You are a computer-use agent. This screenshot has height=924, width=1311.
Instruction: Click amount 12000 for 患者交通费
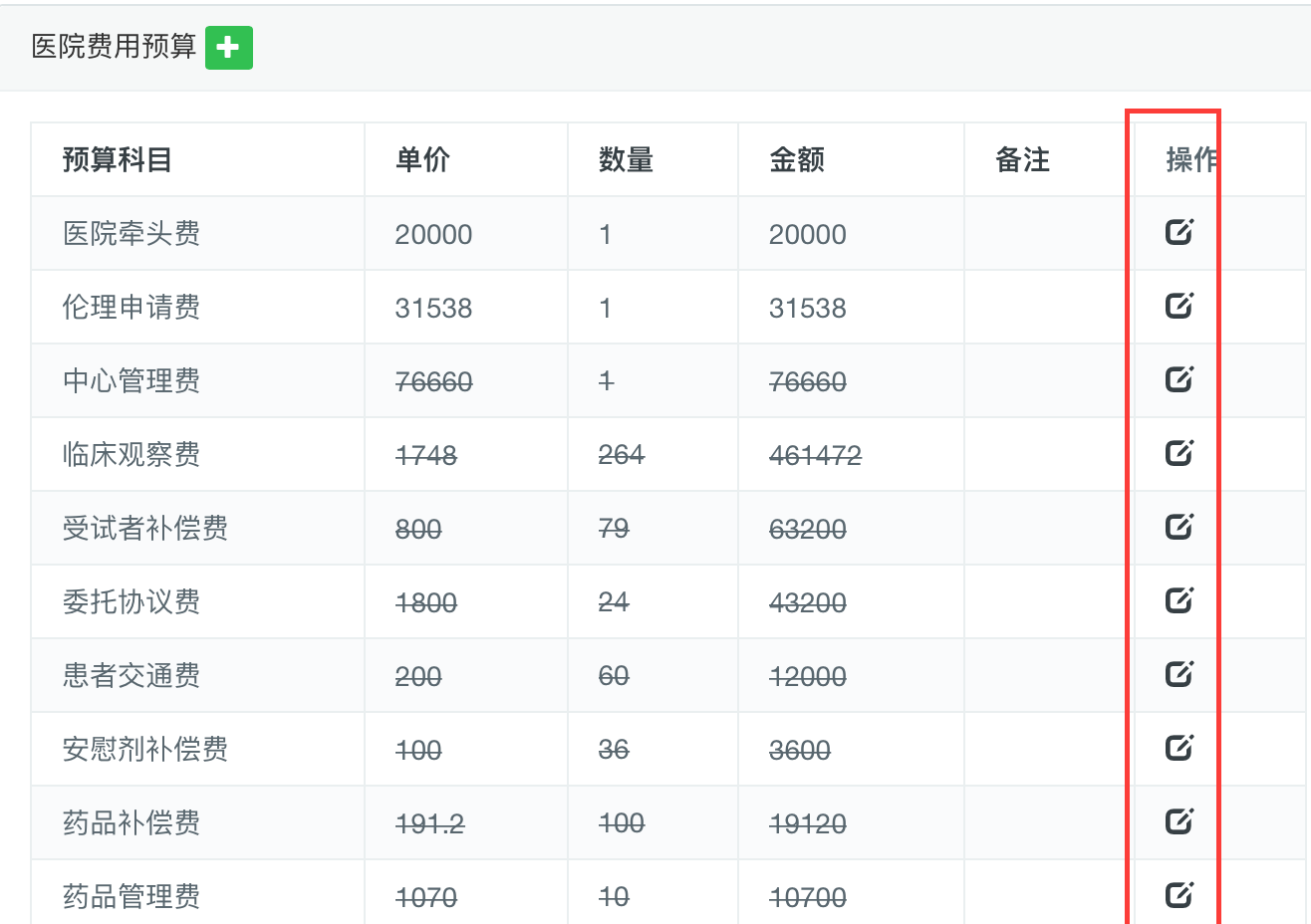tap(808, 677)
